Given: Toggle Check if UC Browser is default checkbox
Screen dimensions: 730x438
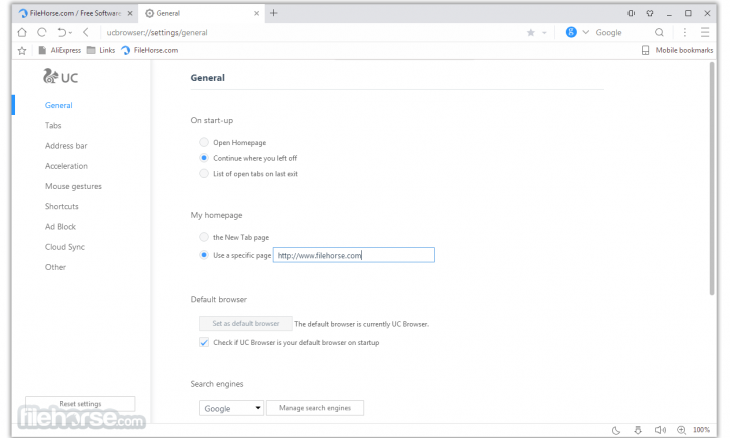Looking at the screenshot, I should pos(204,343).
